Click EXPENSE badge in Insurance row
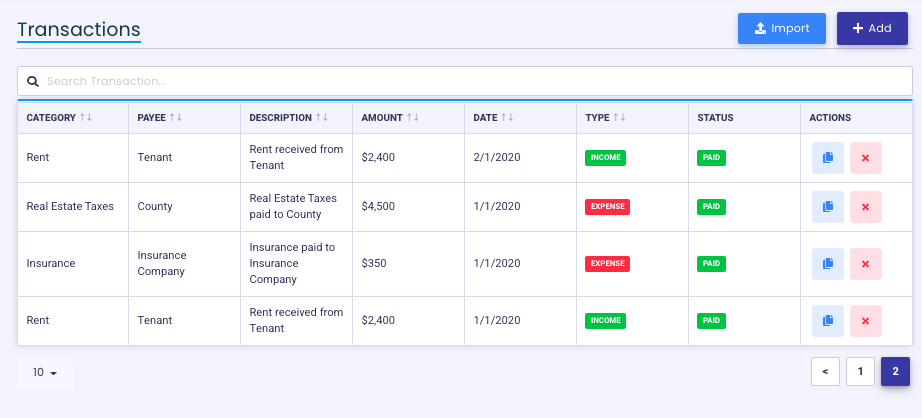 607,263
